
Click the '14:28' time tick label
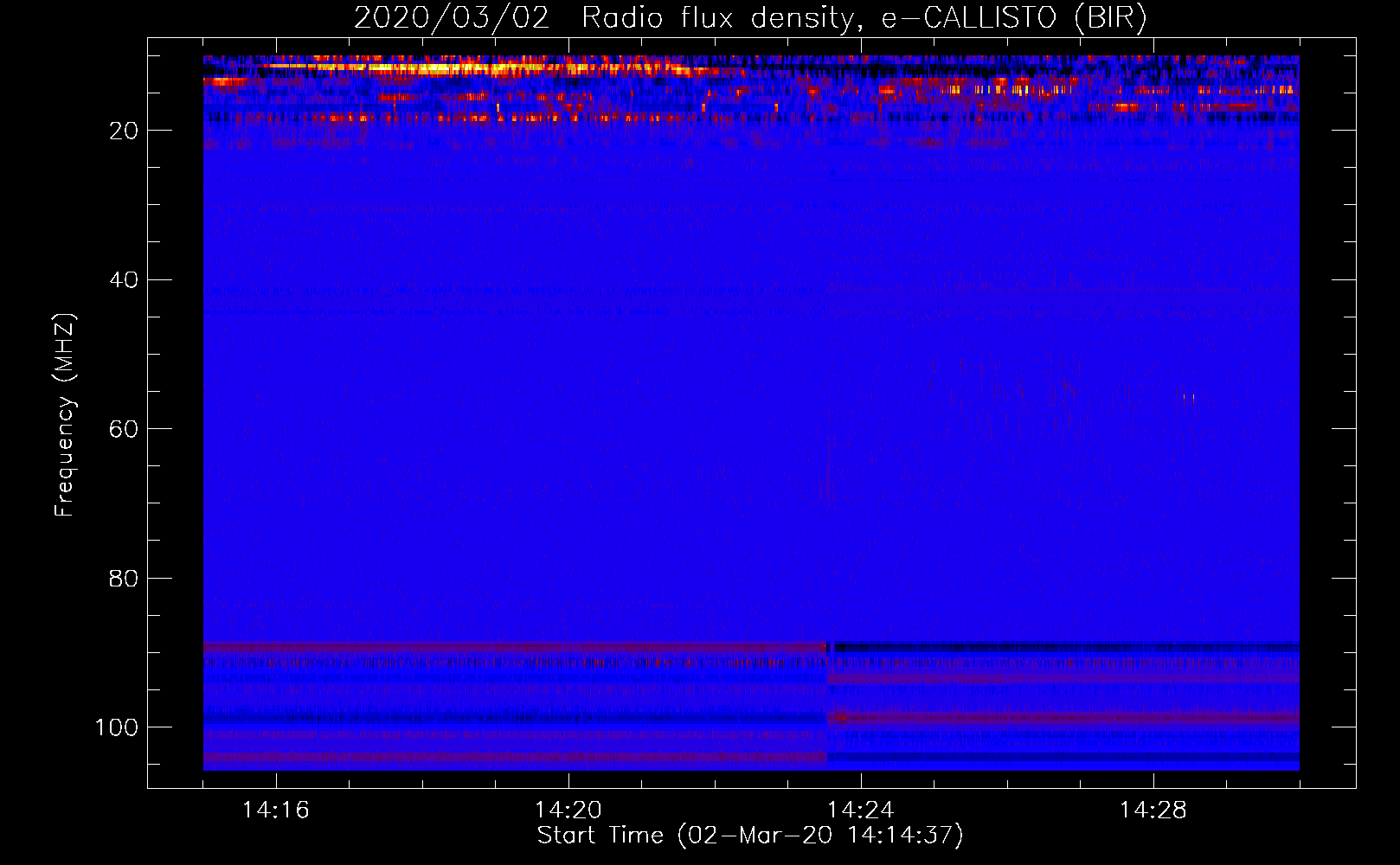[x=1153, y=811]
